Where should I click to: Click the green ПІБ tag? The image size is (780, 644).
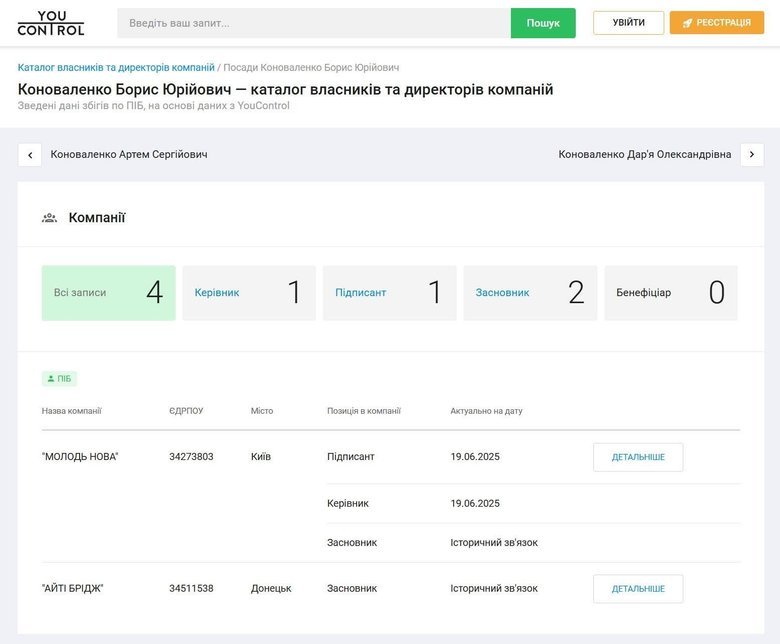tap(59, 378)
